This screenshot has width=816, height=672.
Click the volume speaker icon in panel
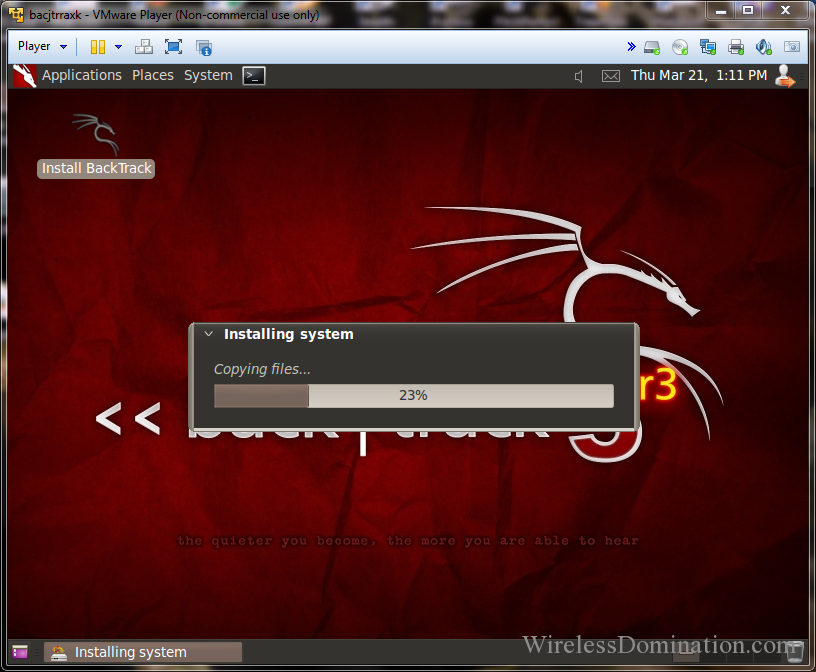tap(579, 77)
